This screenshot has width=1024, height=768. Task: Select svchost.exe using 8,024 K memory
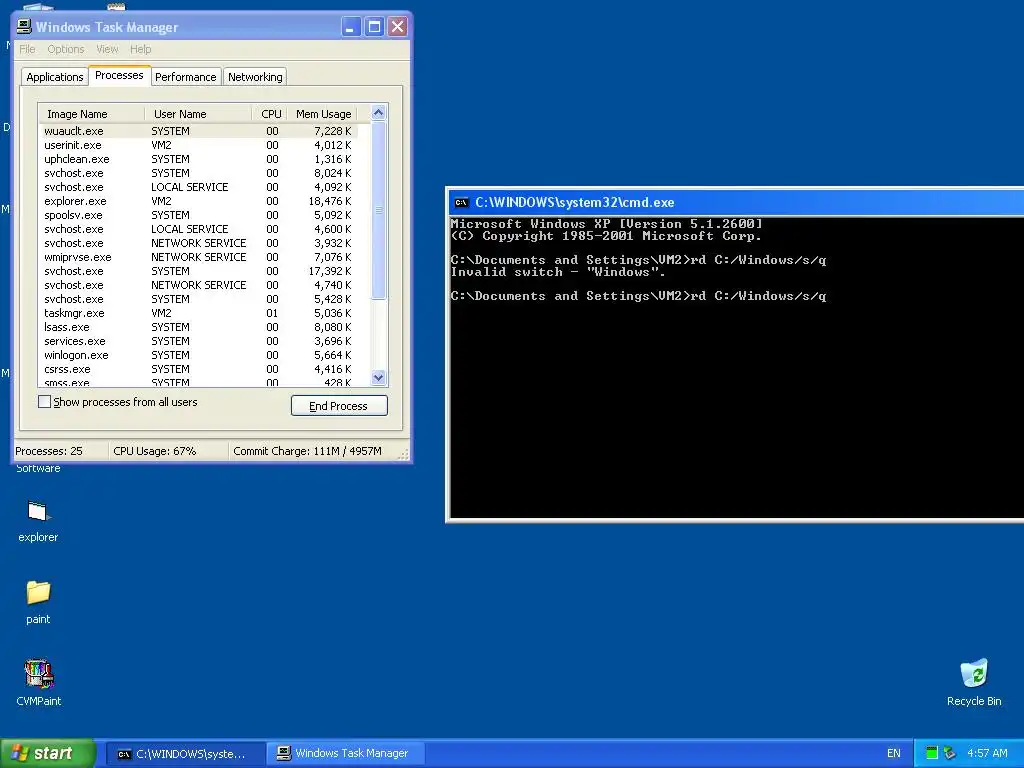[x=198, y=173]
